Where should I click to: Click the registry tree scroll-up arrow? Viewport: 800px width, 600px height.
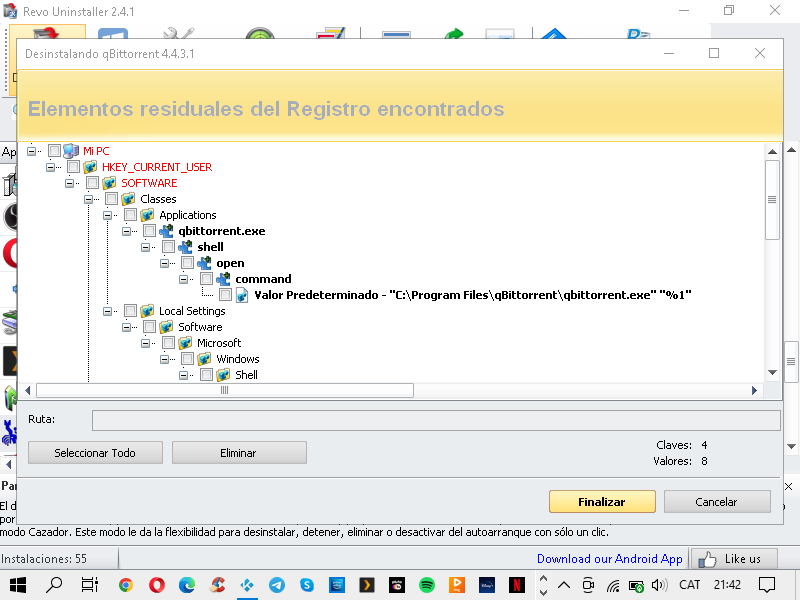pyautogui.click(x=772, y=152)
